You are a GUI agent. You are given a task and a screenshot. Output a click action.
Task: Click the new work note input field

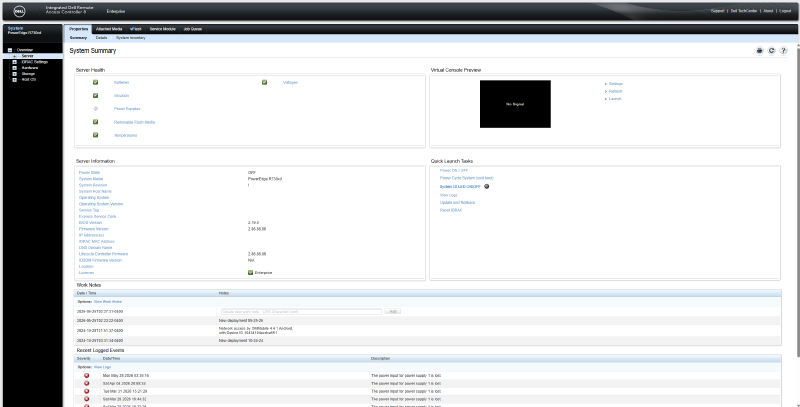(301, 311)
